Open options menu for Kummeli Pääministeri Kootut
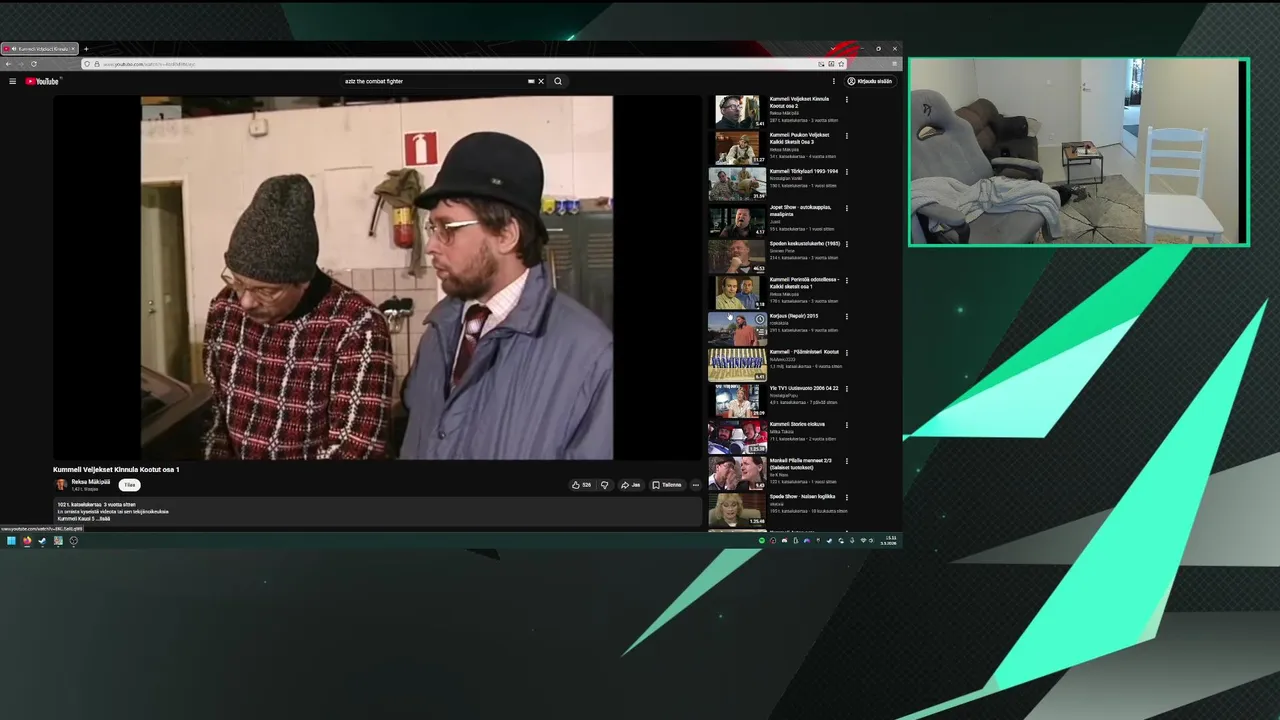Image resolution: width=1280 pixels, height=720 pixels. click(847, 352)
